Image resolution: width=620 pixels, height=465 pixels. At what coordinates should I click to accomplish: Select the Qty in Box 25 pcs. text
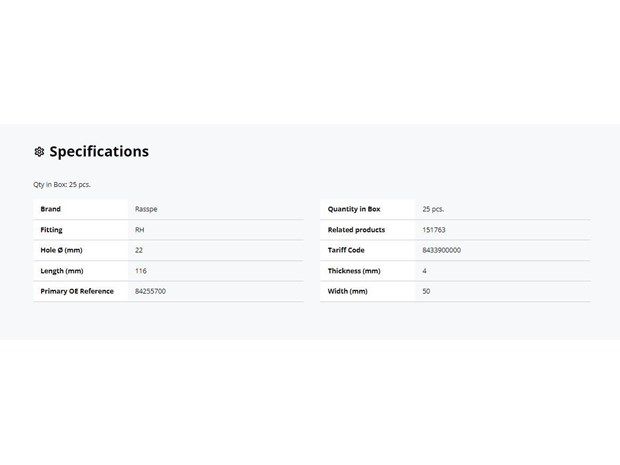62,185
